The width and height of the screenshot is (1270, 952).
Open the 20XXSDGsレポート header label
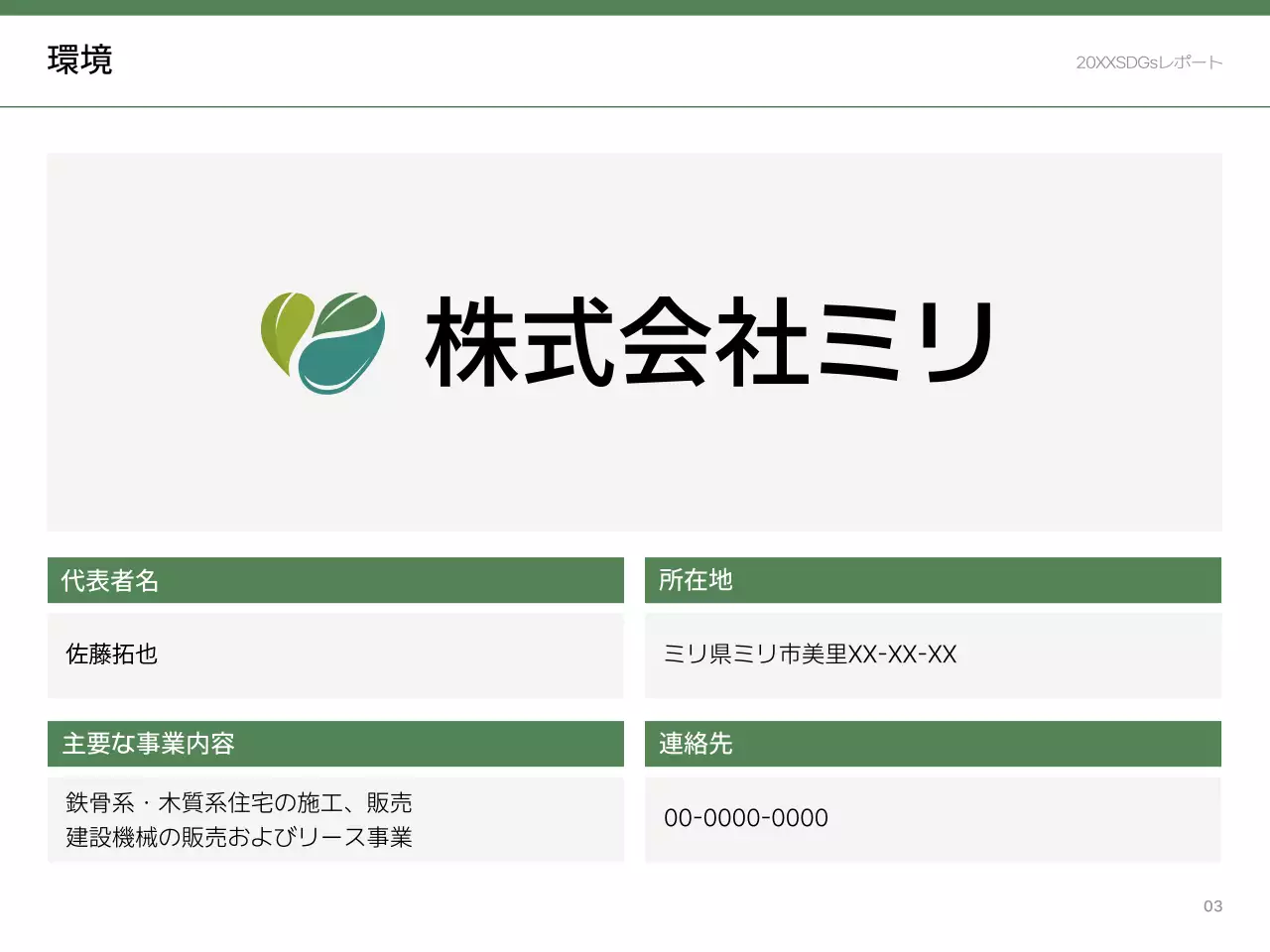click(x=1148, y=61)
